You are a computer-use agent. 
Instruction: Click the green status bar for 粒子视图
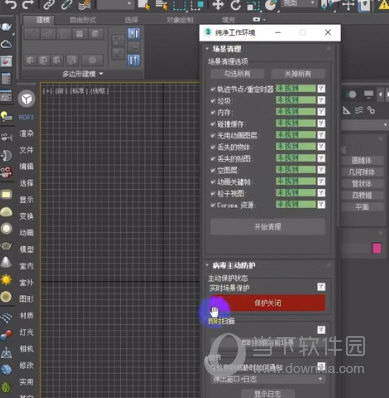[296, 193]
